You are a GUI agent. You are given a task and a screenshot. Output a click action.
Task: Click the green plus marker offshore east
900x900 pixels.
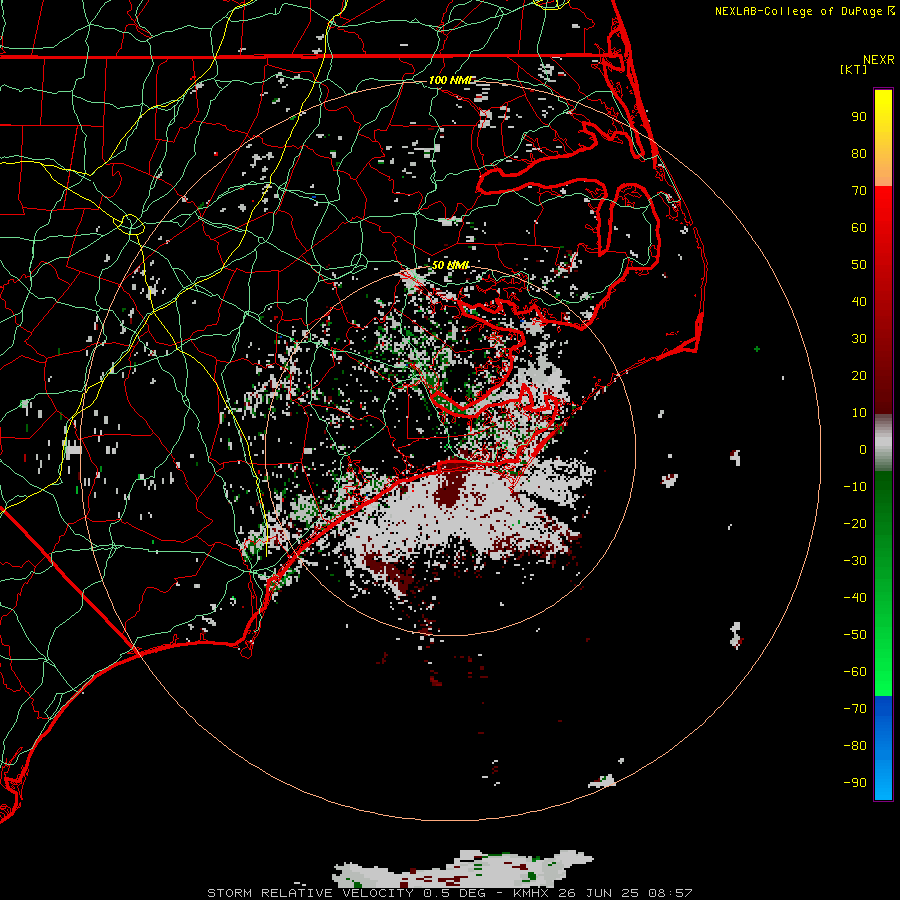click(x=757, y=348)
